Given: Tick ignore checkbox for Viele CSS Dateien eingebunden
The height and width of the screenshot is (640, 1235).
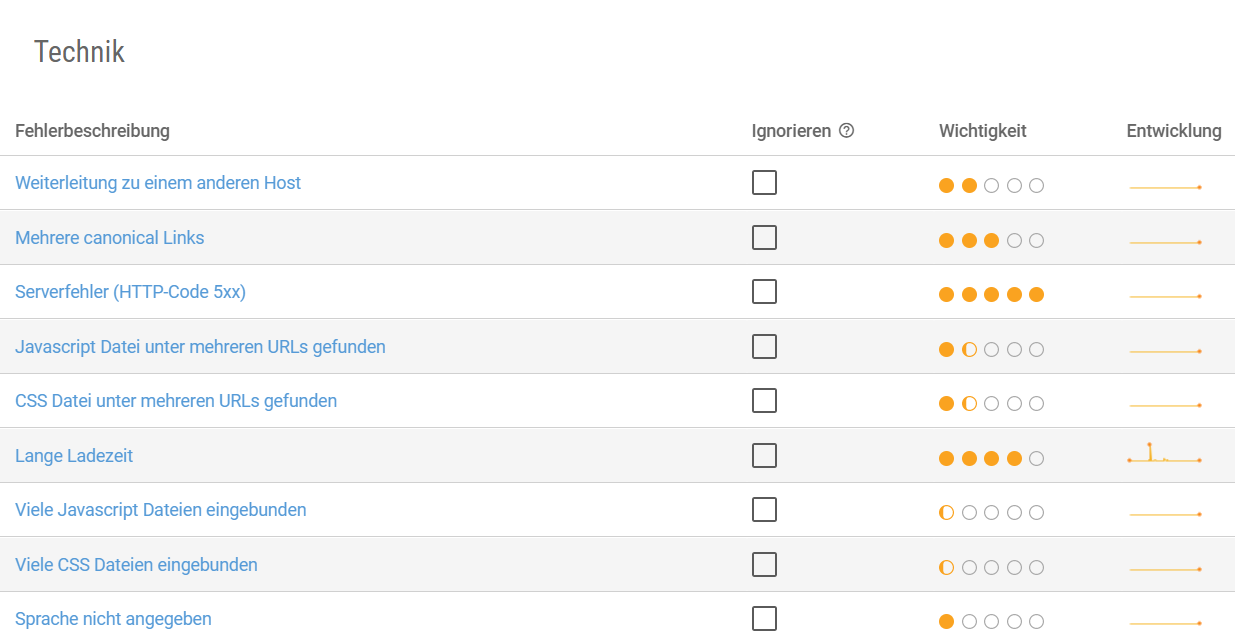Looking at the screenshot, I should click(764, 564).
